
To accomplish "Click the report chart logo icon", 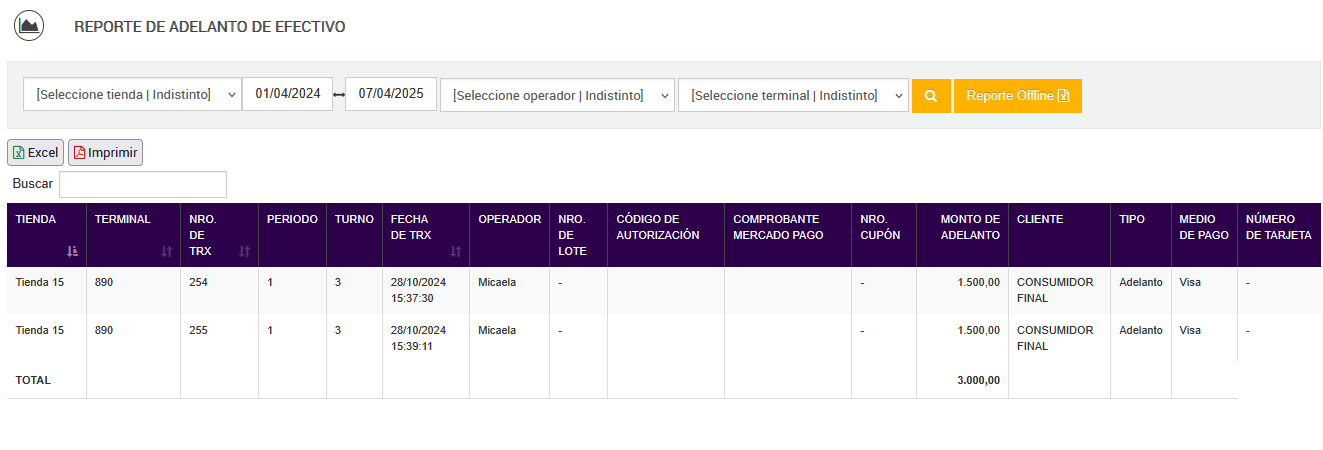I will pyautogui.click(x=28, y=25).
